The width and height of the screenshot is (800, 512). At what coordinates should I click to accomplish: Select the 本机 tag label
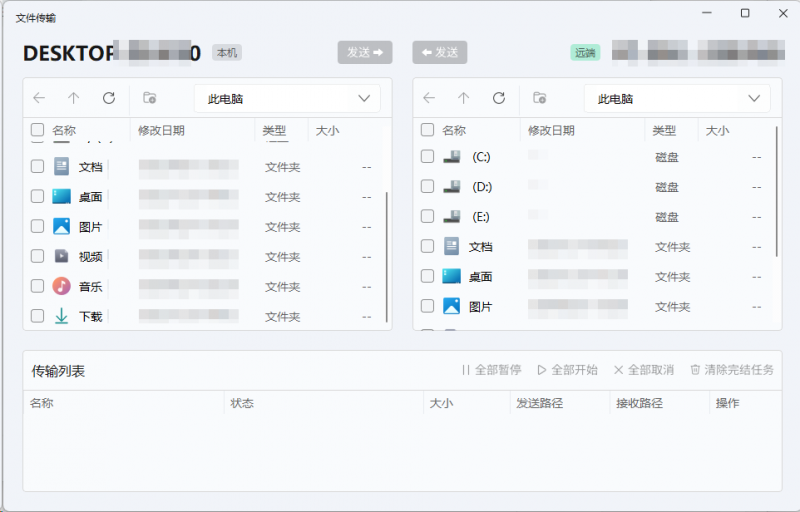tap(227, 53)
